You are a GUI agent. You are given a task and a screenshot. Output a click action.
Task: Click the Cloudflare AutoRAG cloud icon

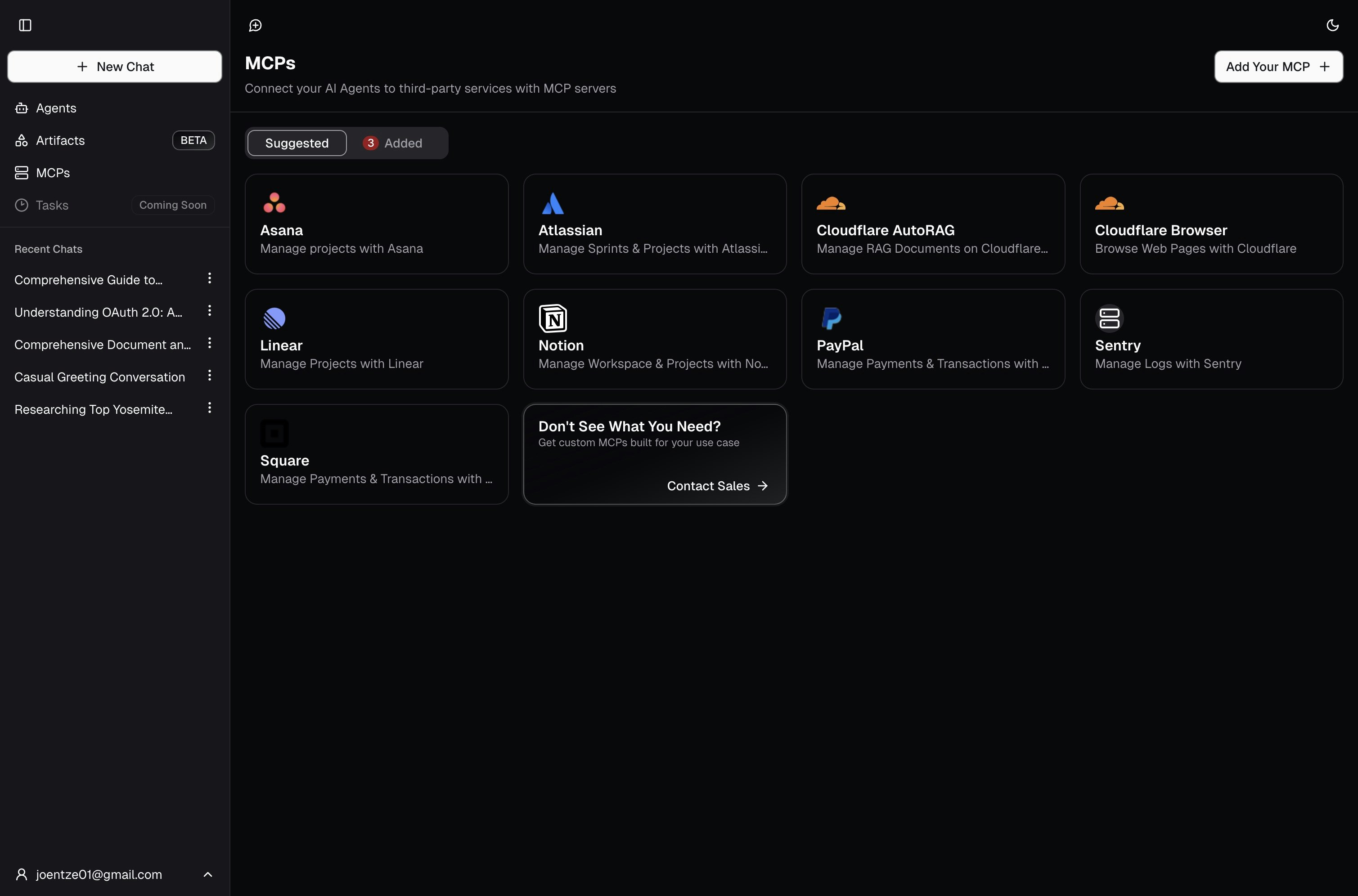(831, 203)
